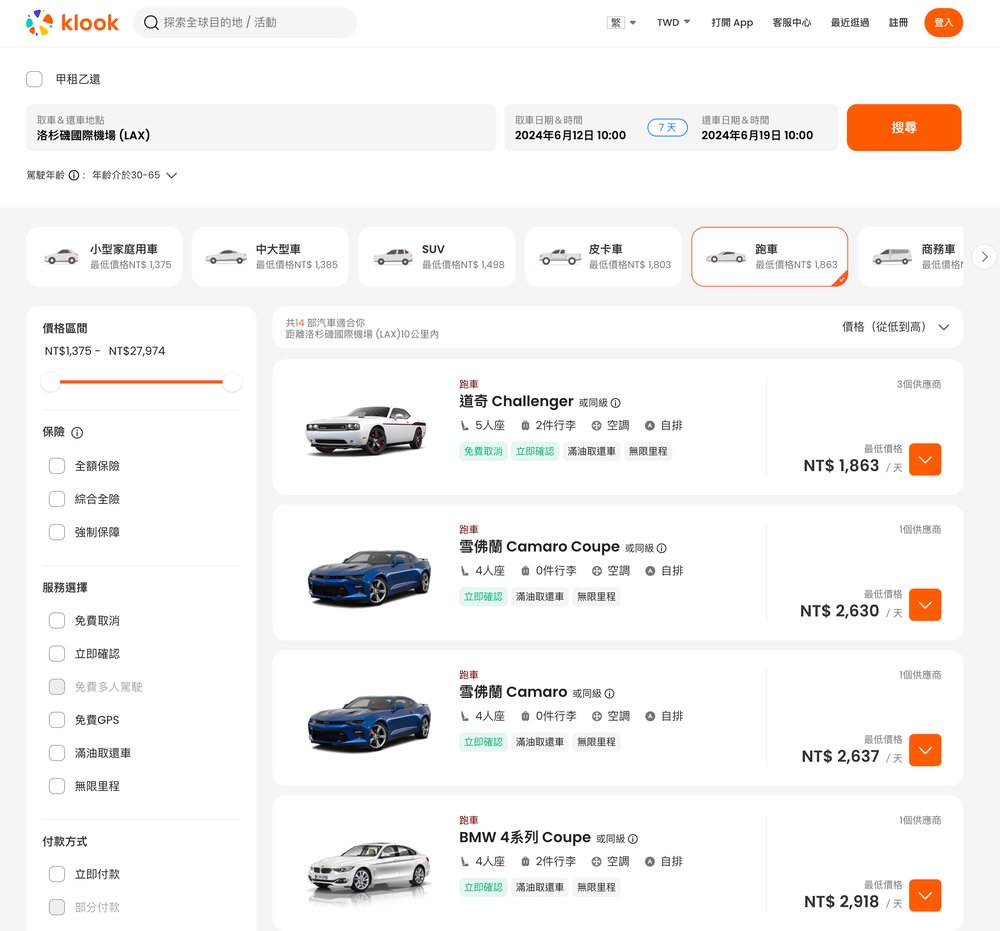Open the TWD currency dropdown

click(673, 22)
